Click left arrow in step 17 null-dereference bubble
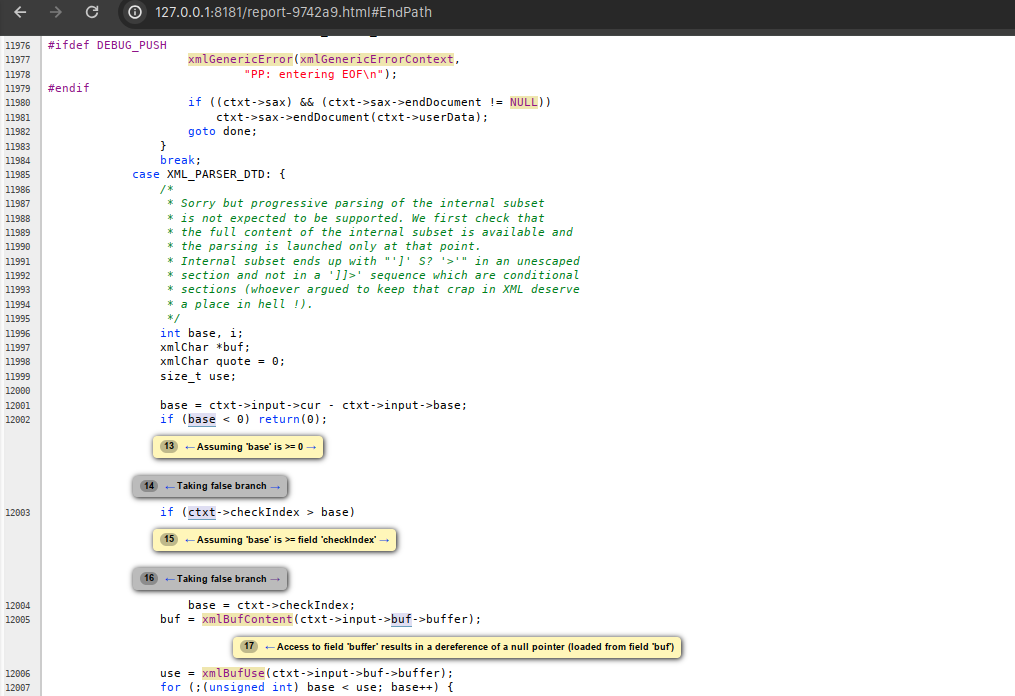 pos(269,647)
